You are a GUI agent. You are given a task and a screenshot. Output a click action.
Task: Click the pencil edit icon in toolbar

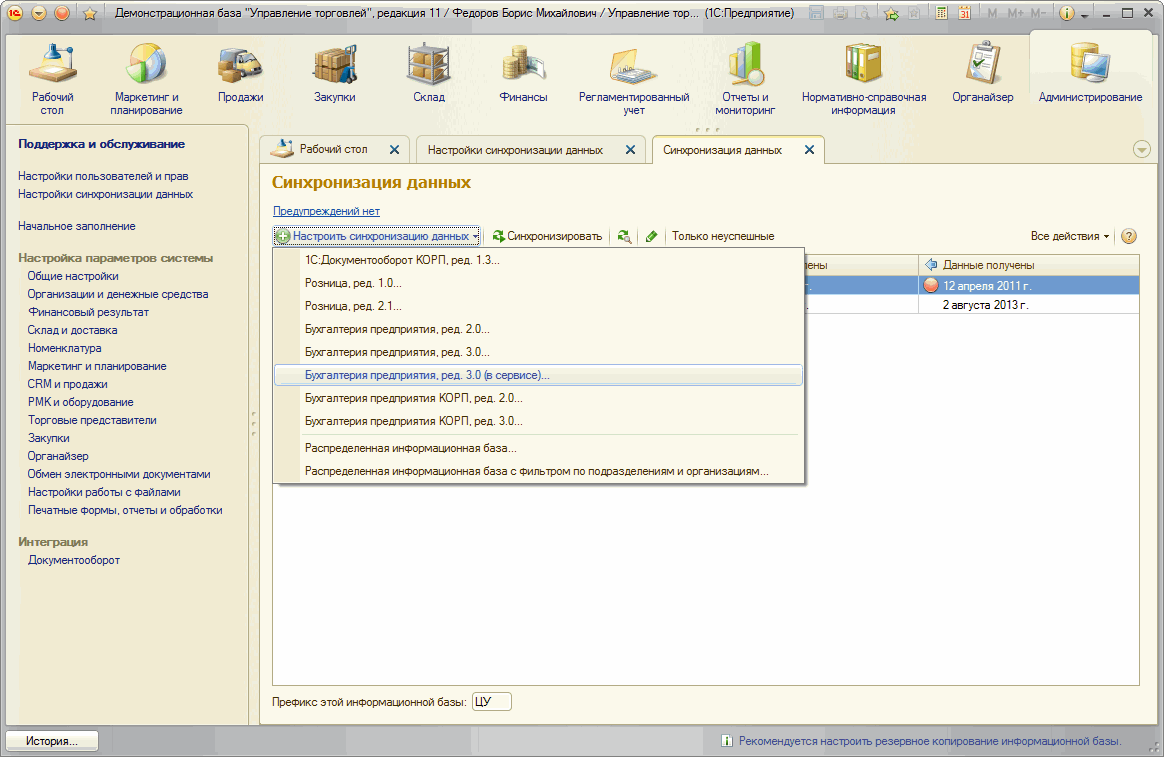click(x=651, y=237)
